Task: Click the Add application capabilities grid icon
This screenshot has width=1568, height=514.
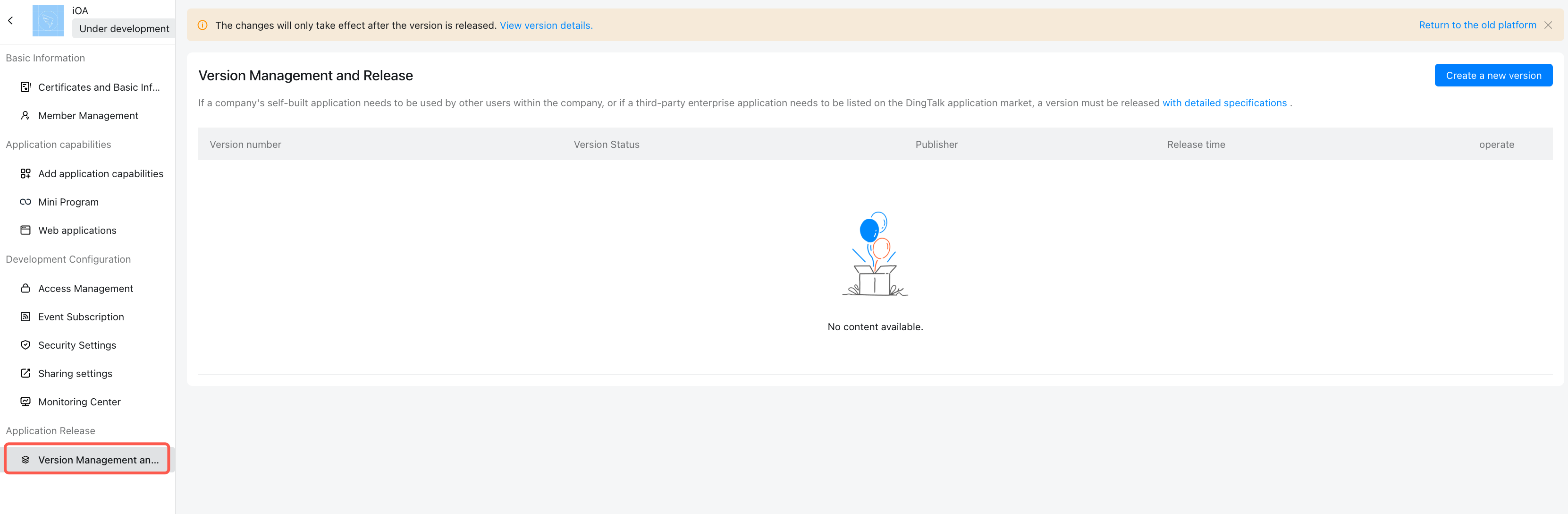Action: coord(25,173)
